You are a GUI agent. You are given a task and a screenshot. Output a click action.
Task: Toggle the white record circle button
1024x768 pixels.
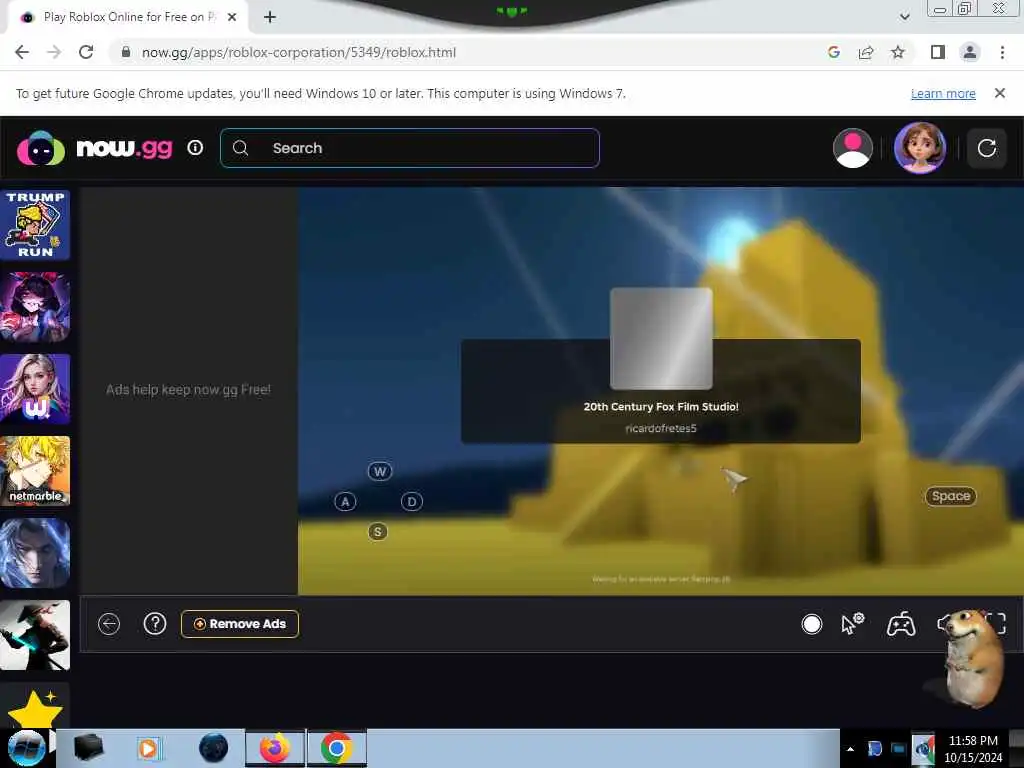pos(812,624)
